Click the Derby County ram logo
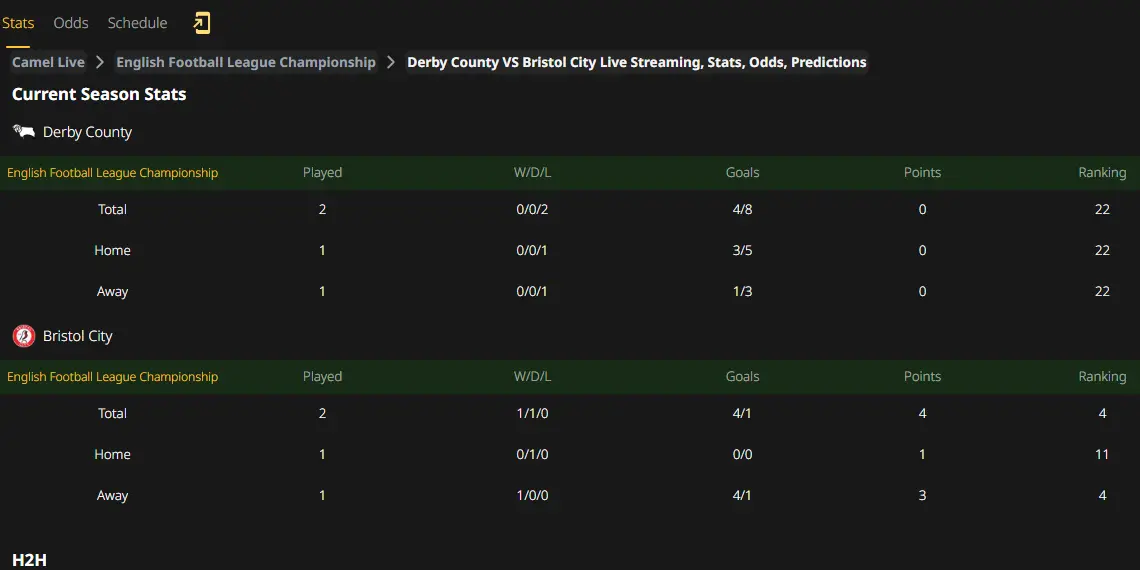Viewport: 1140px width, 570px height. click(x=24, y=132)
